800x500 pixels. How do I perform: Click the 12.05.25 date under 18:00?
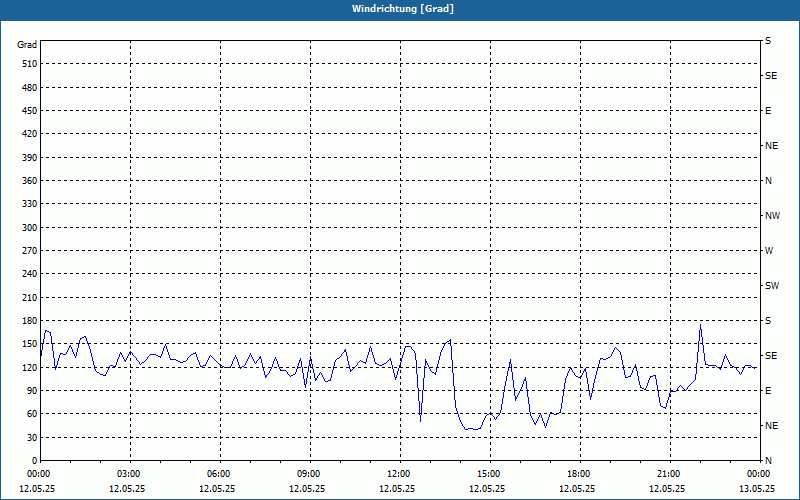click(577, 488)
